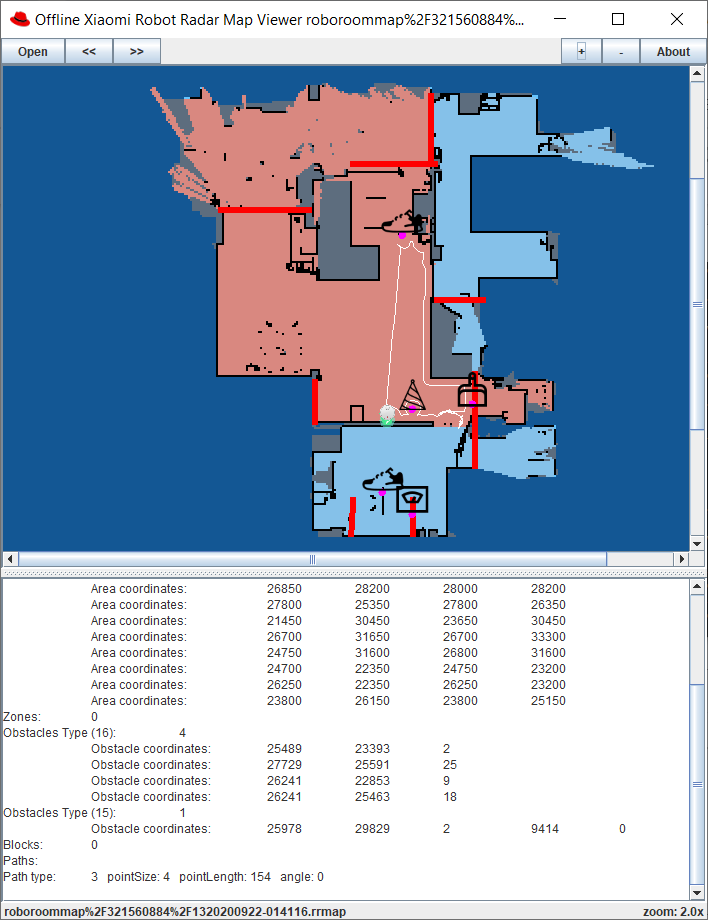The image size is (708, 920).
Task: Click area coordinate value 26850
Action: pyautogui.click(x=284, y=589)
